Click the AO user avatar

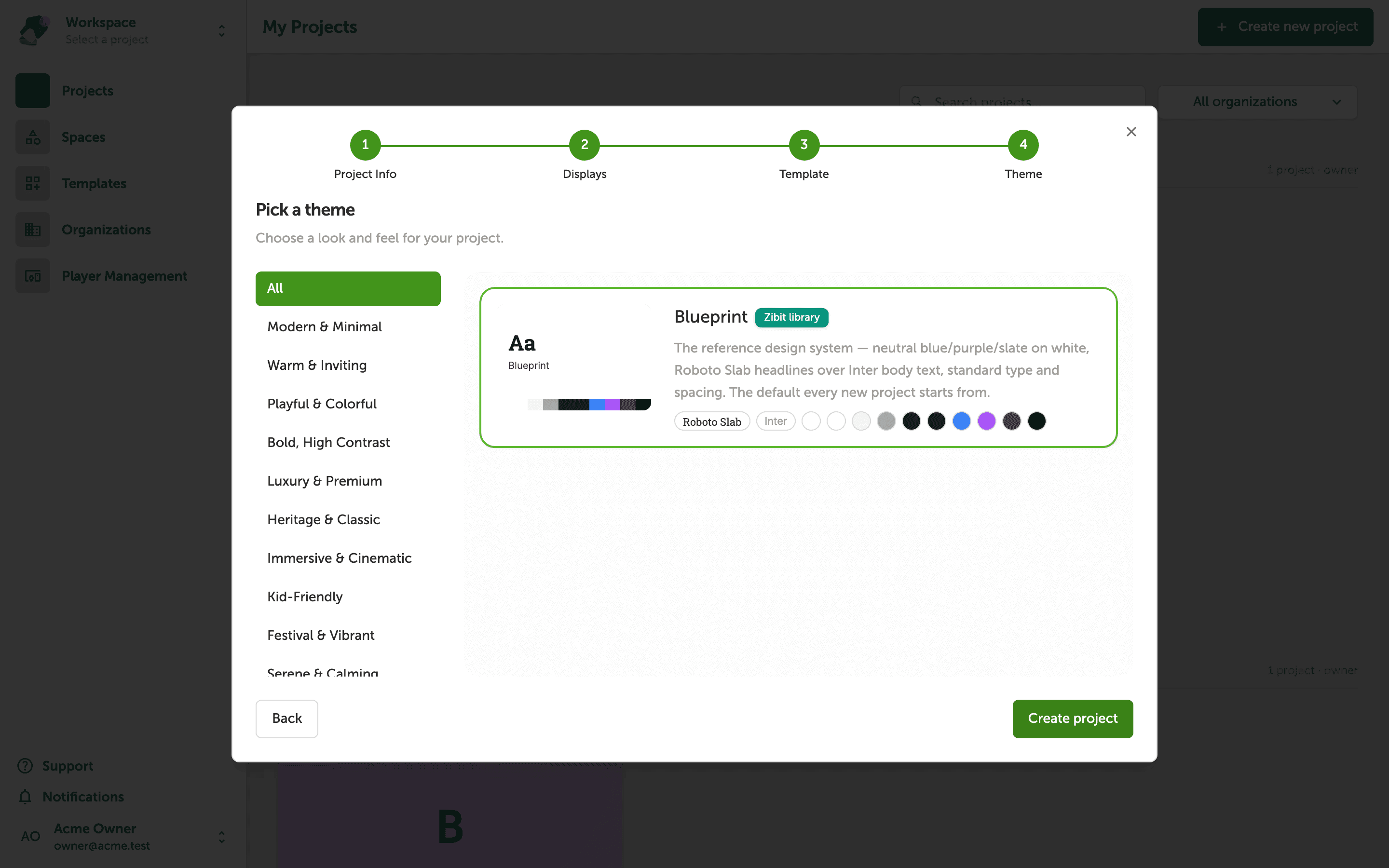(31, 837)
